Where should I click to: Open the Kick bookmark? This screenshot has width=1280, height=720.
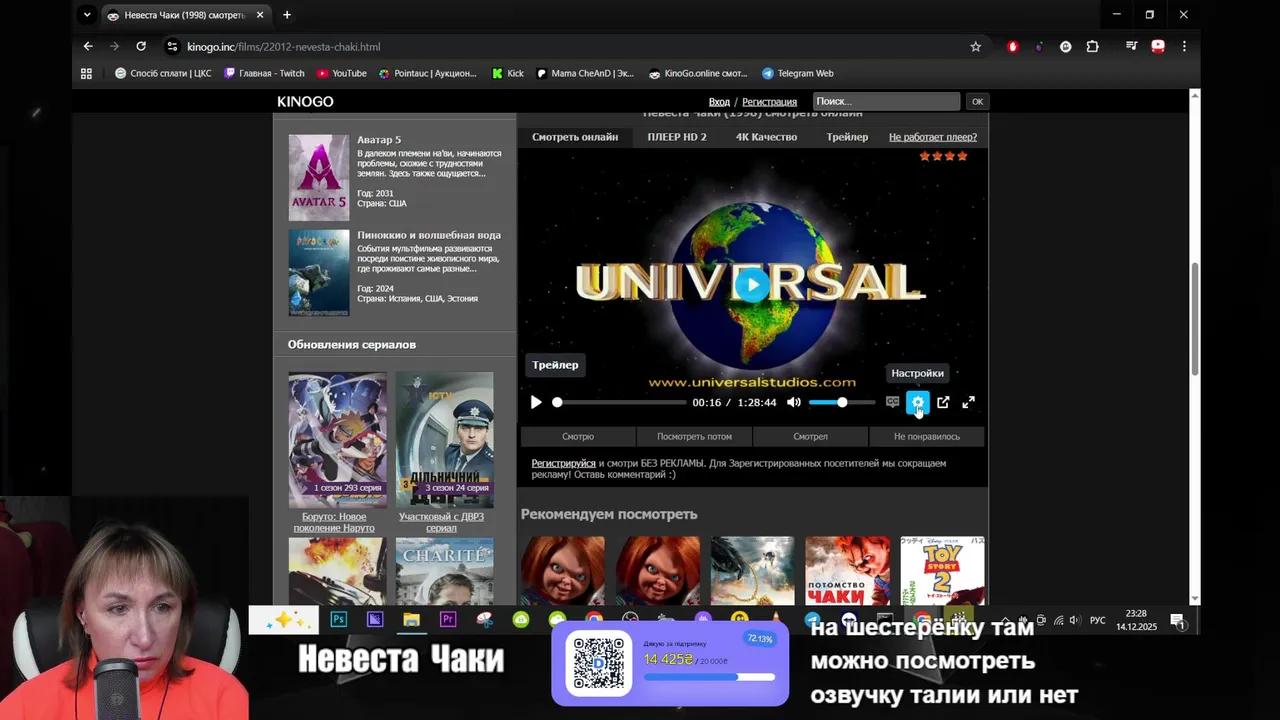508,73
